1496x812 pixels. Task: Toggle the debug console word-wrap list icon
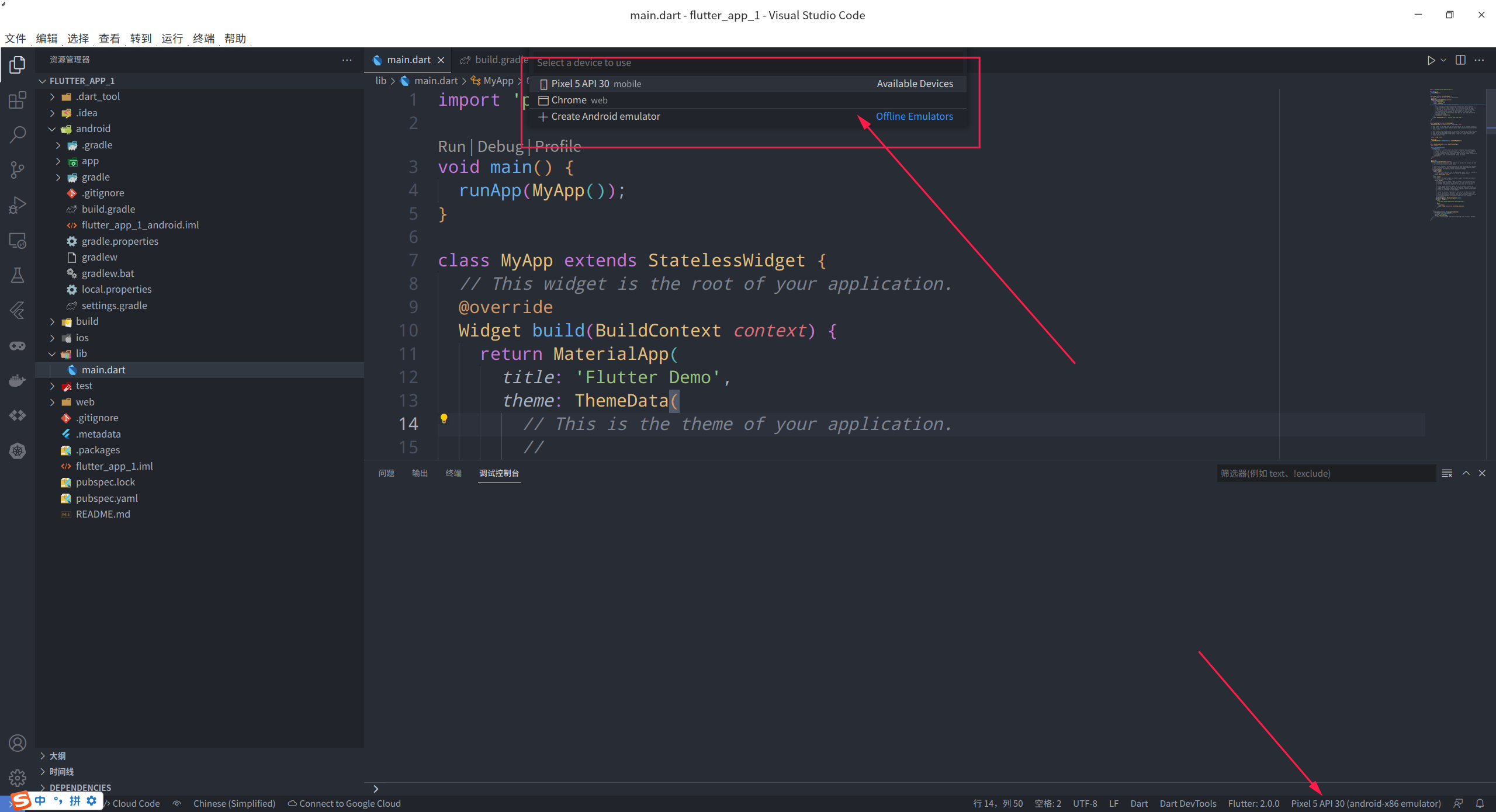pyautogui.click(x=1447, y=473)
